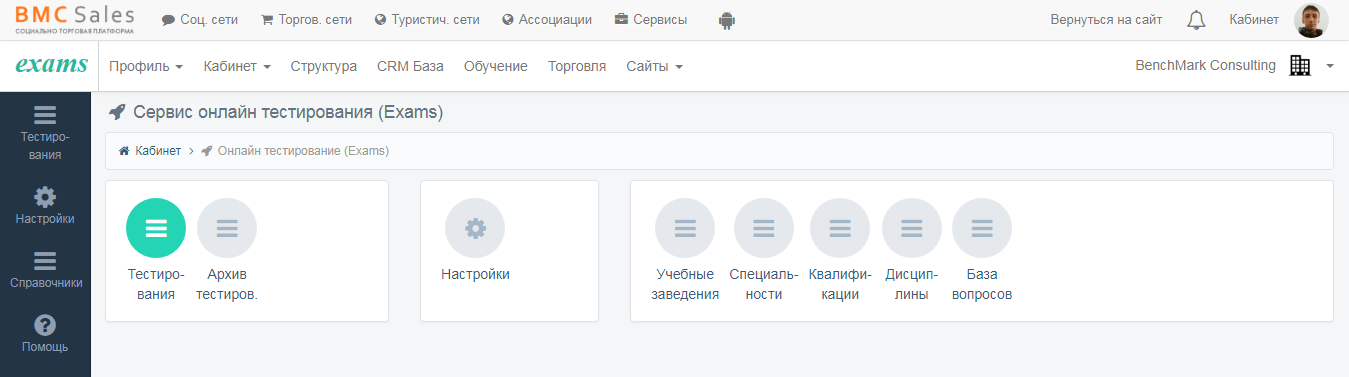Screen dimensions: 1349x377
Task: Click the Android robot icon in the top bar
Action: pyautogui.click(x=727, y=20)
